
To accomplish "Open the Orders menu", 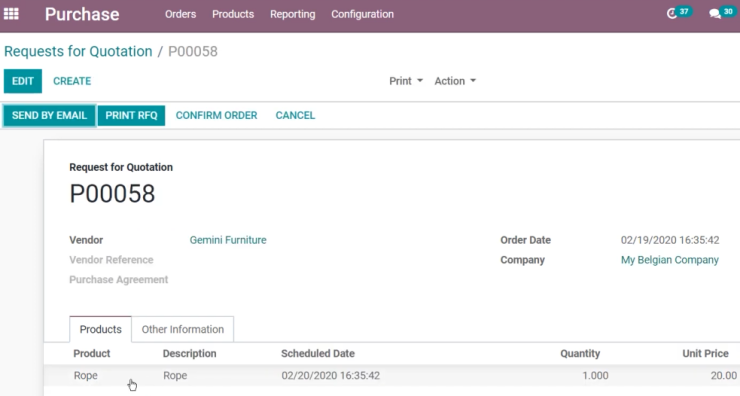I will (x=180, y=14).
